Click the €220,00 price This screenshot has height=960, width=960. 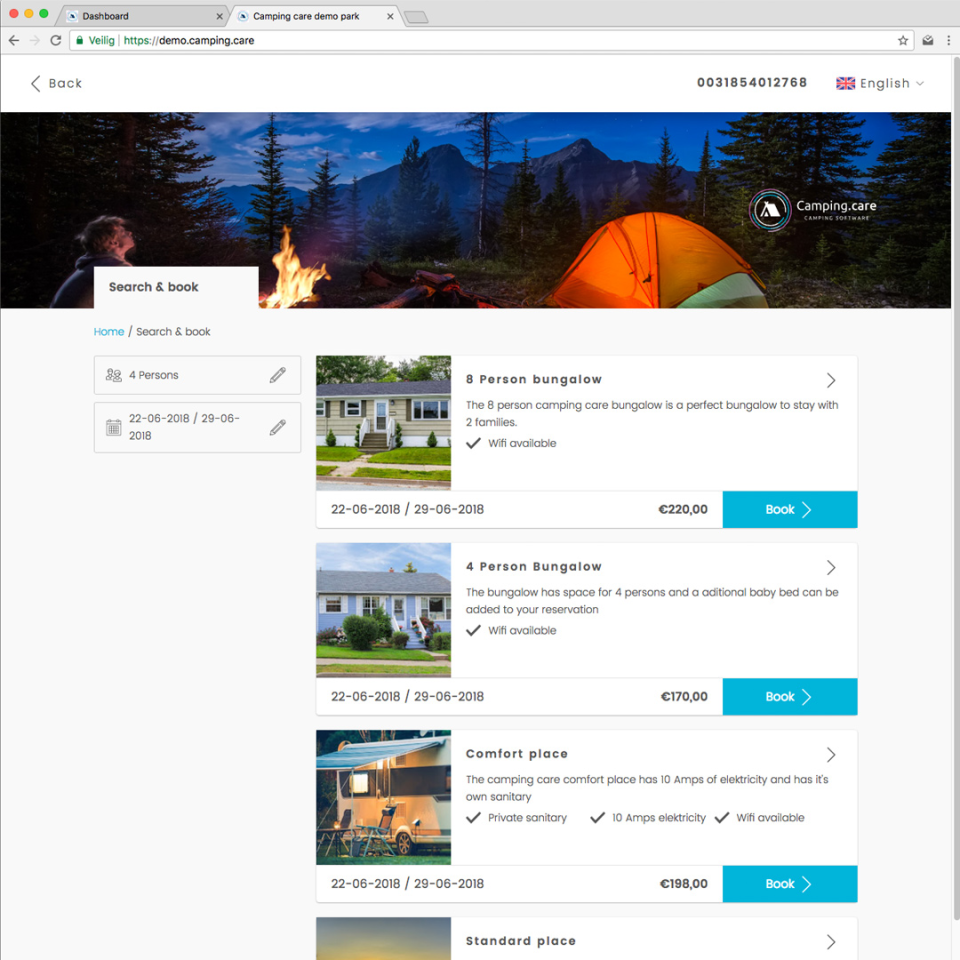pyautogui.click(x=683, y=509)
